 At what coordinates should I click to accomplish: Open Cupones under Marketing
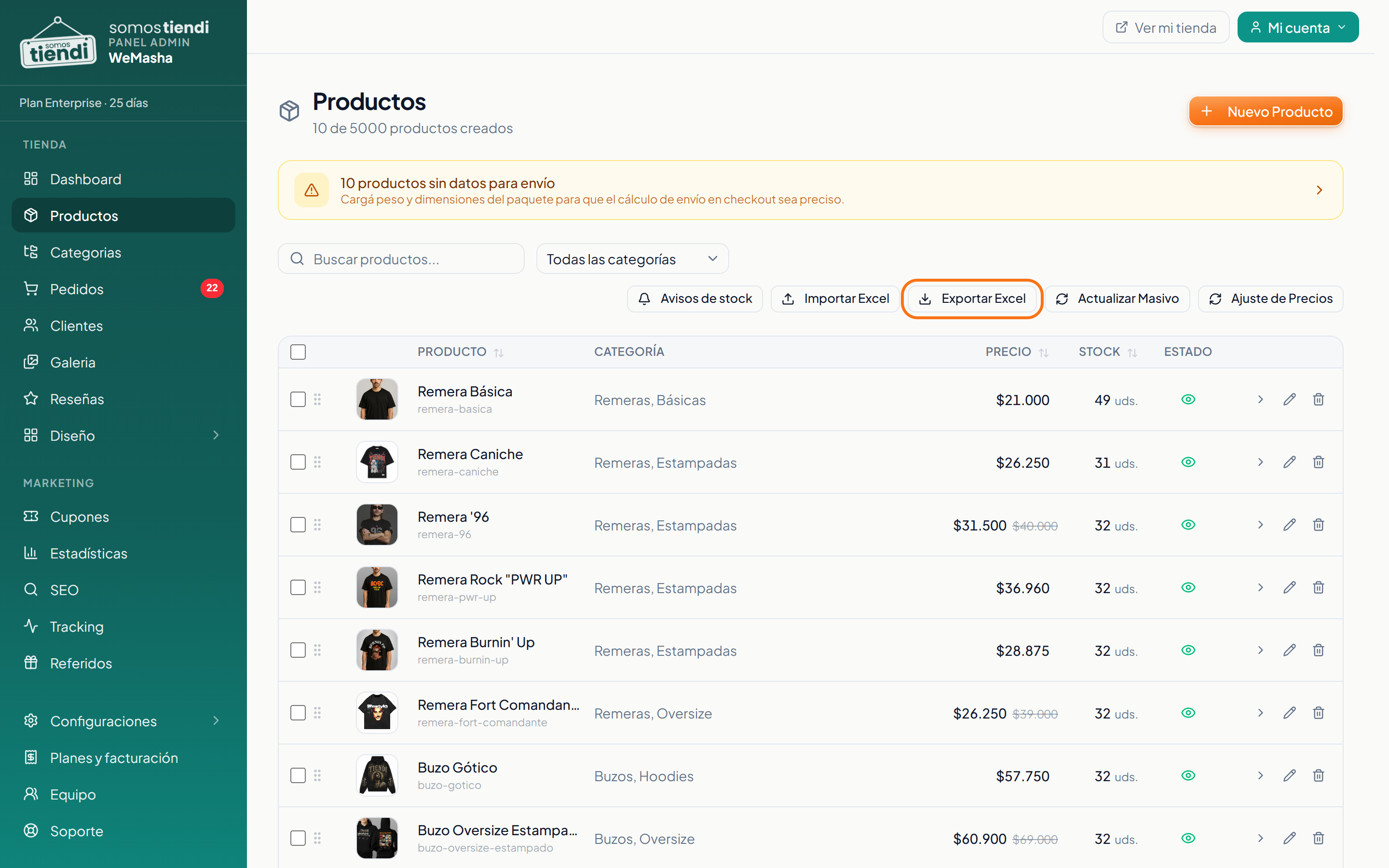point(123,516)
